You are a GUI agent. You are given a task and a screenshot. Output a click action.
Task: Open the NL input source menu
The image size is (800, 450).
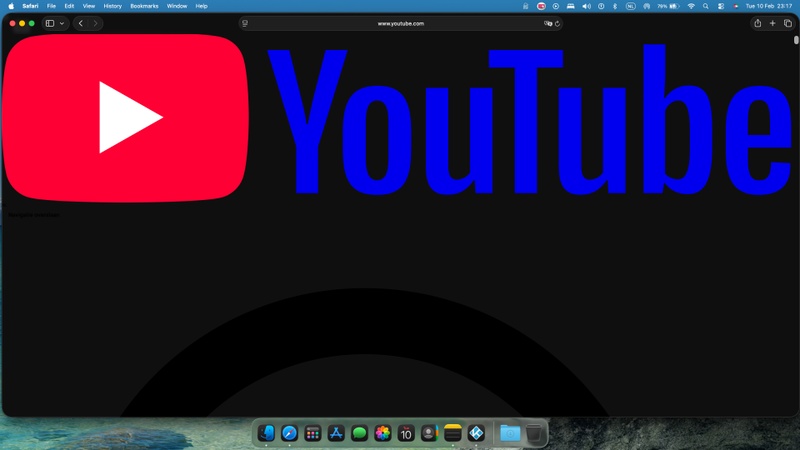pyautogui.click(x=631, y=6)
